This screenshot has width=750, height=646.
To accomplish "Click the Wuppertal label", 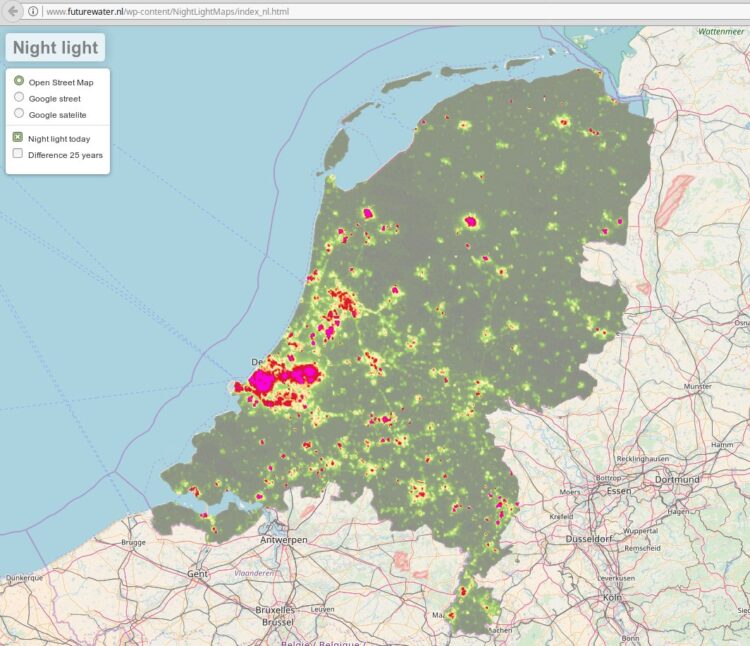I will pyautogui.click(x=640, y=531).
